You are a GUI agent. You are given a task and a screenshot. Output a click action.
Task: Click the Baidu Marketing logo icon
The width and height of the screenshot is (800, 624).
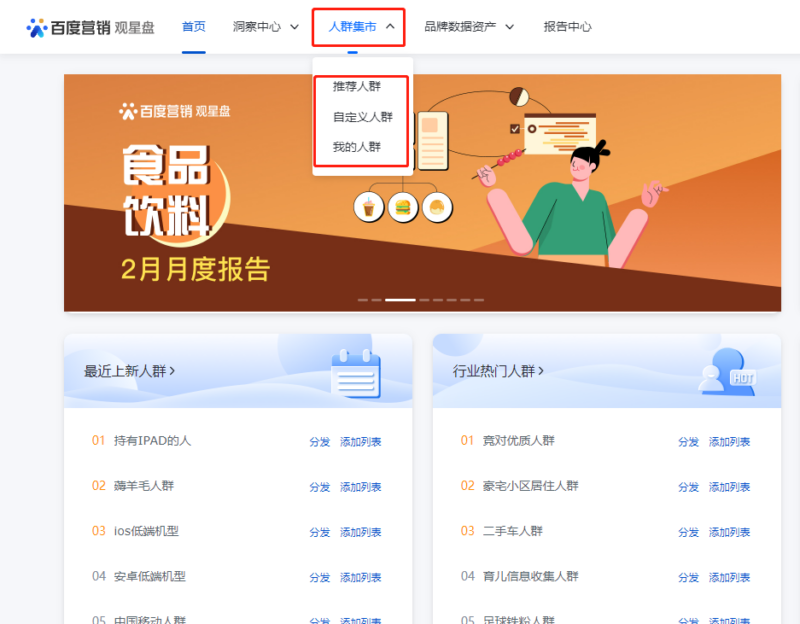click(x=37, y=27)
